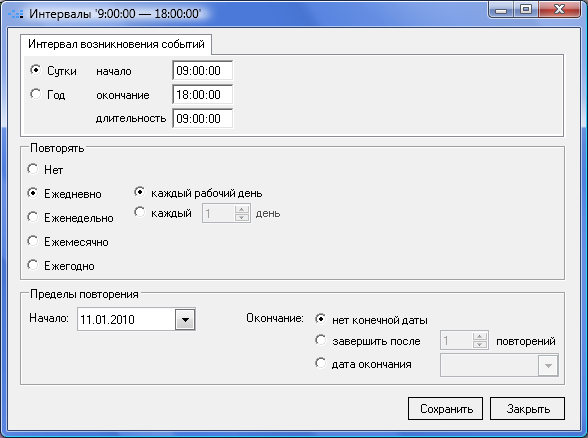Select the Сутки radio button
Viewport: 588px width, 438px height.
36,70
